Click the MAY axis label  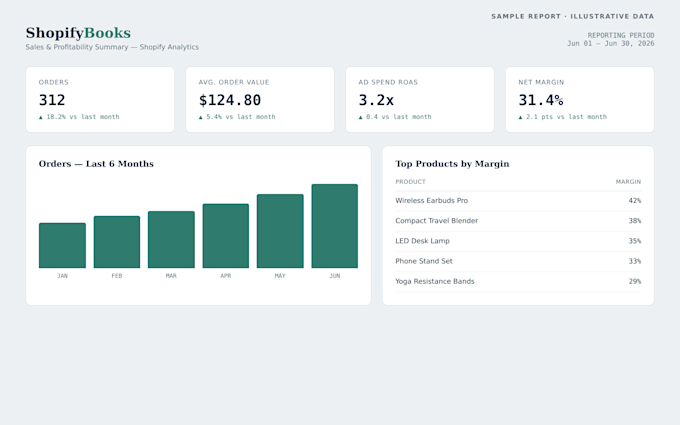click(280, 276)
